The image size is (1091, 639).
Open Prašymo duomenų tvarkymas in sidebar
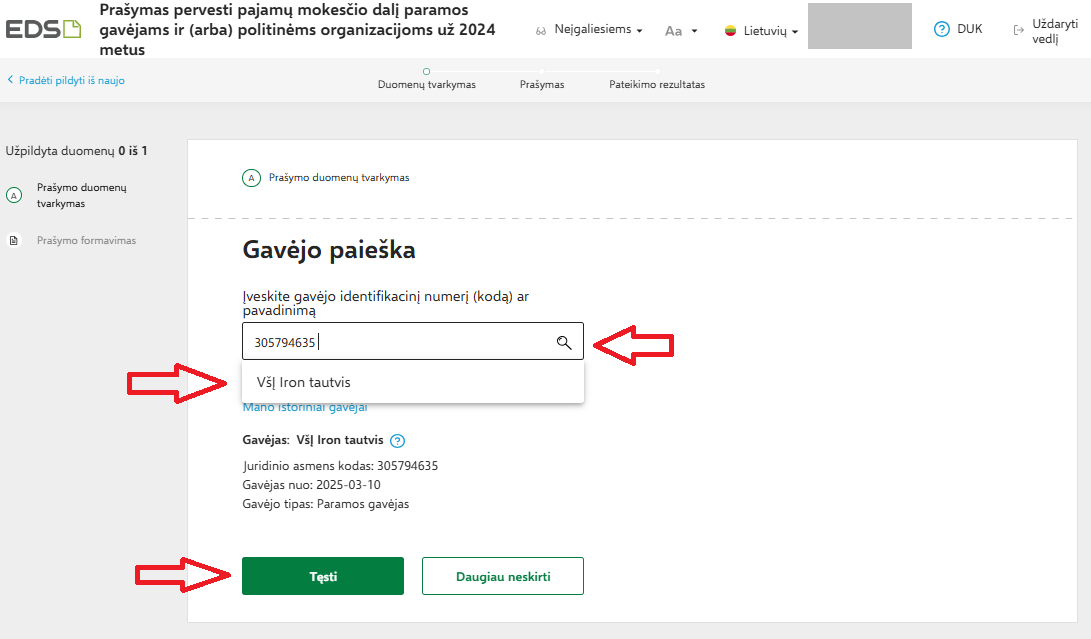click(81, 196)
